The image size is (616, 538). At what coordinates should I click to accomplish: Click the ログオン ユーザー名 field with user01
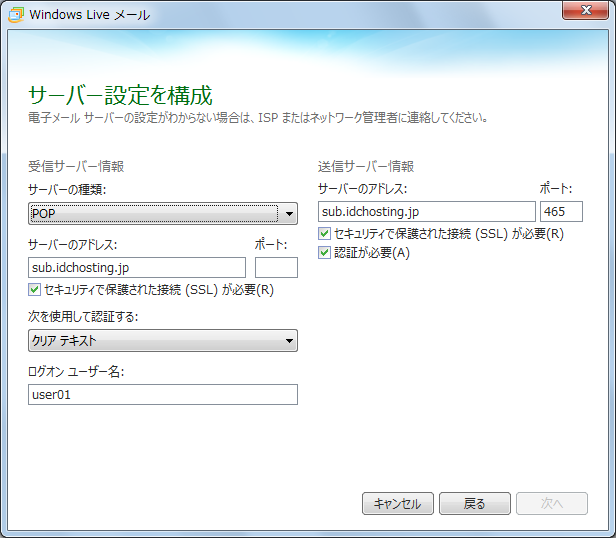tap(163, 395)
